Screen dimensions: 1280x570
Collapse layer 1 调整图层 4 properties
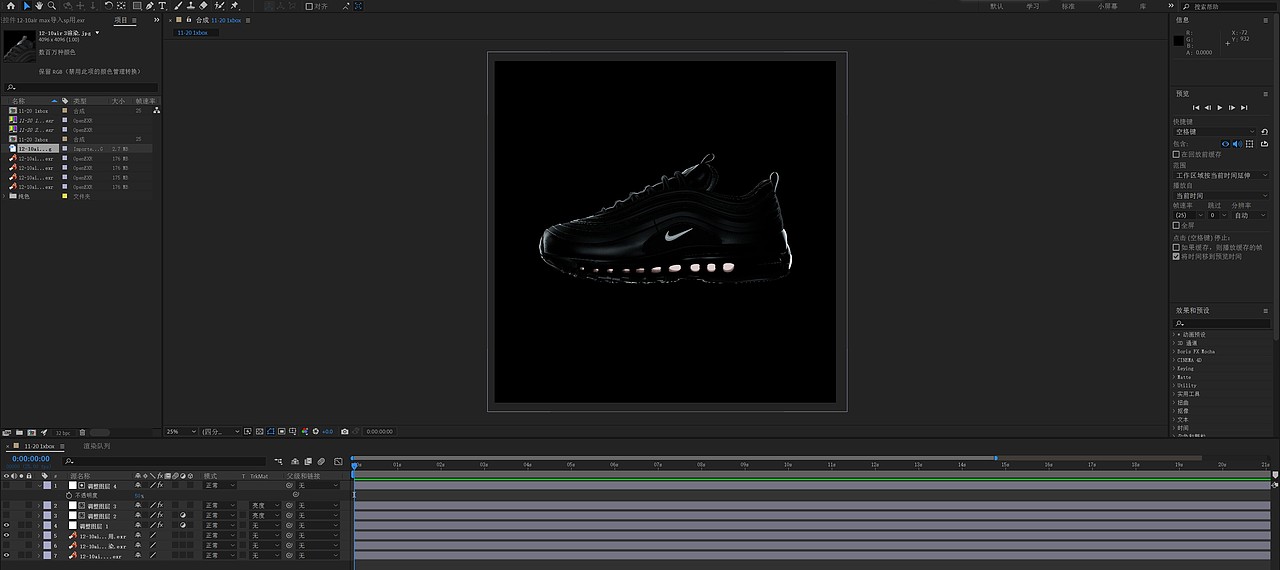point(40,485)
